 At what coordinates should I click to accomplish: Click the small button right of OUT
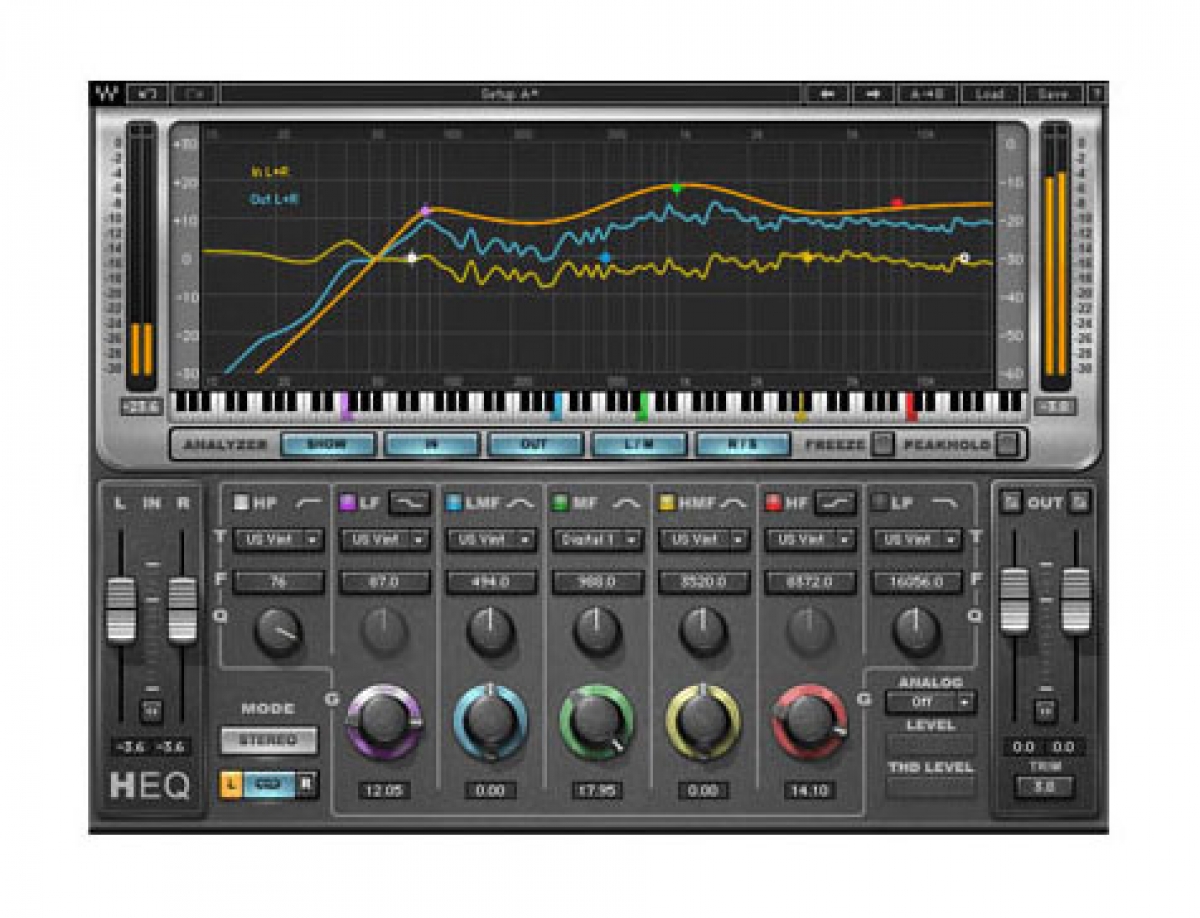[1078, 503]
